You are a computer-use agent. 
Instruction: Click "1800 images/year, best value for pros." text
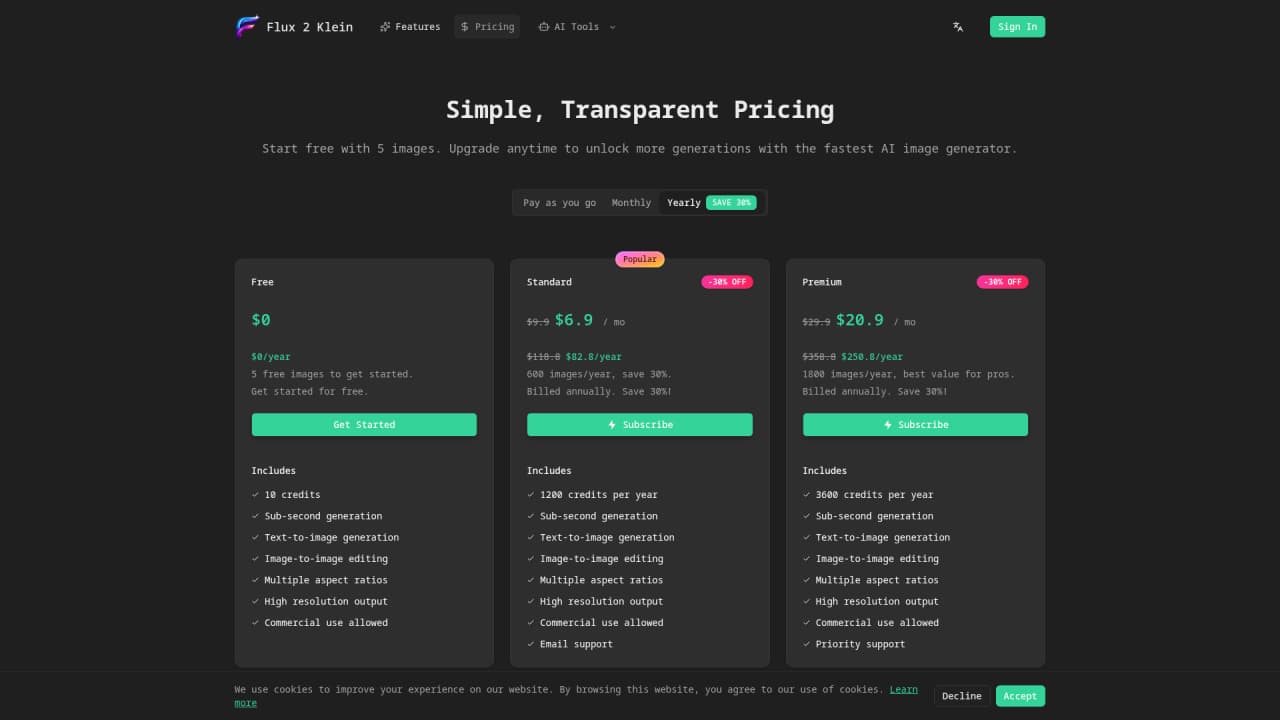pos(908,374)
